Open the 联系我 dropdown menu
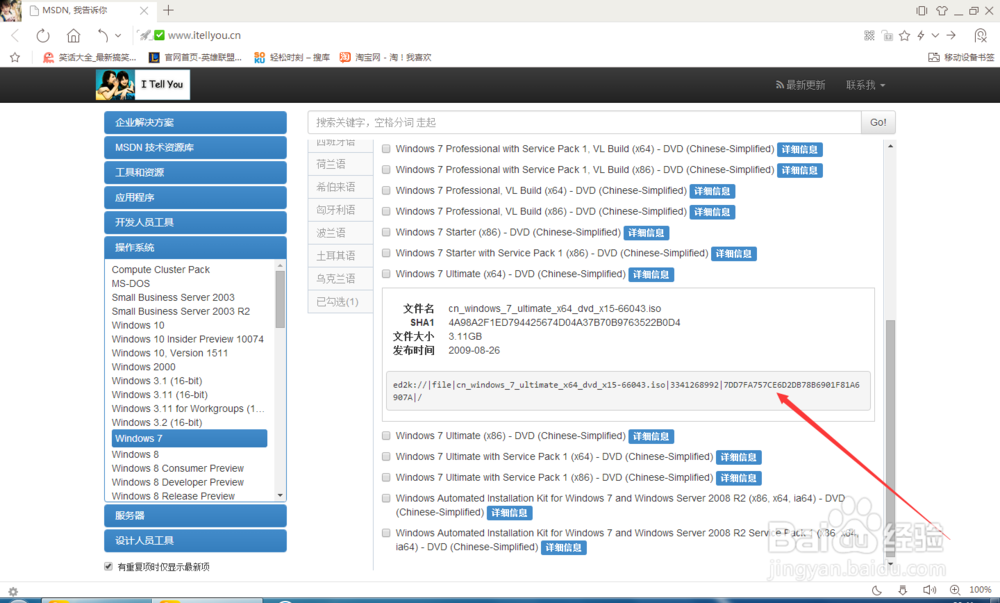Viewport: 1000px width, 603px height. pyautogui.click(x=865, y=85)
